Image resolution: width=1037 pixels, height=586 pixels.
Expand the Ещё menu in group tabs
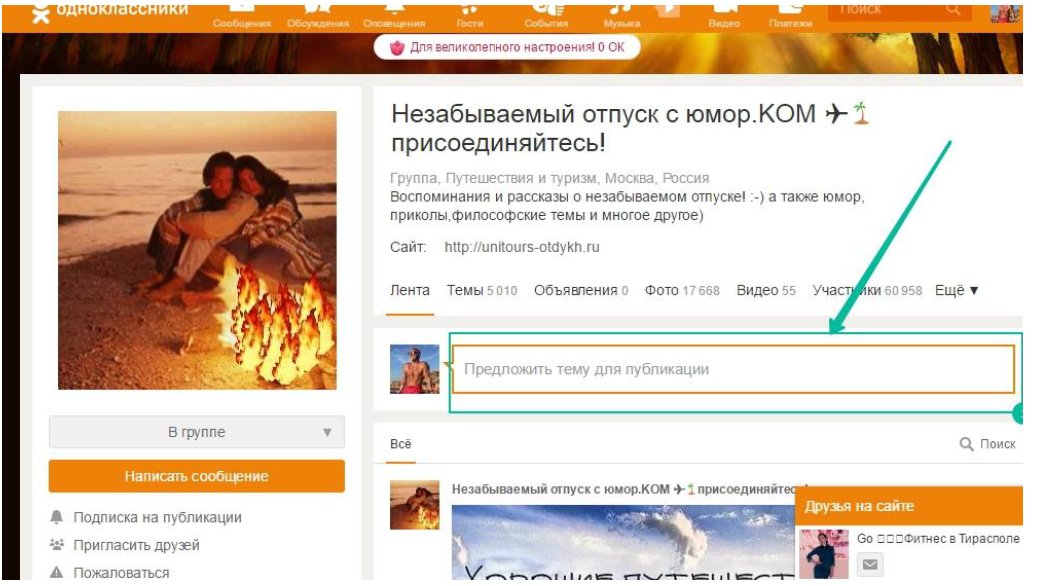956,290
